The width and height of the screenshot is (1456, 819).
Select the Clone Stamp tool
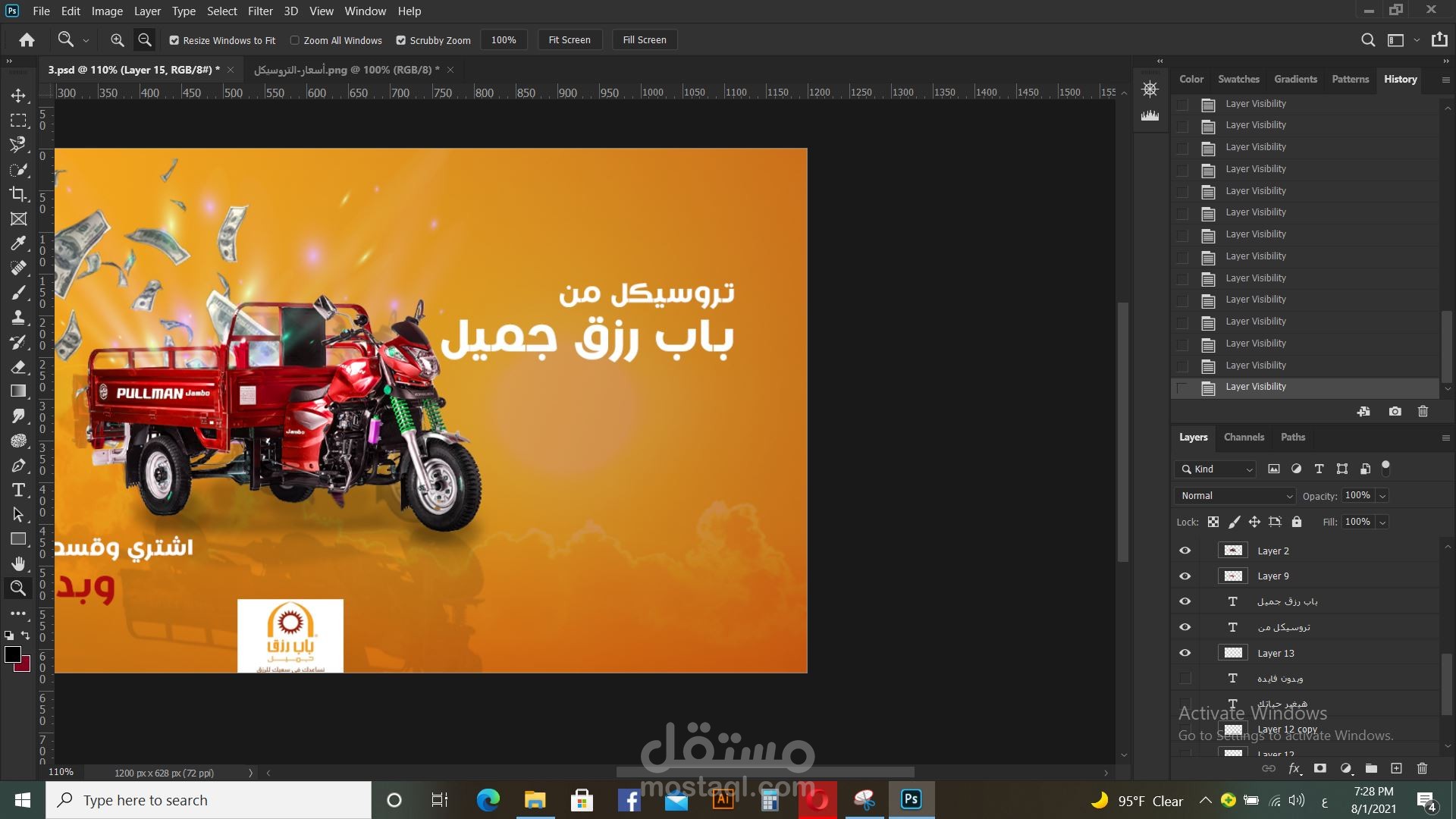(x=18, y=318)
